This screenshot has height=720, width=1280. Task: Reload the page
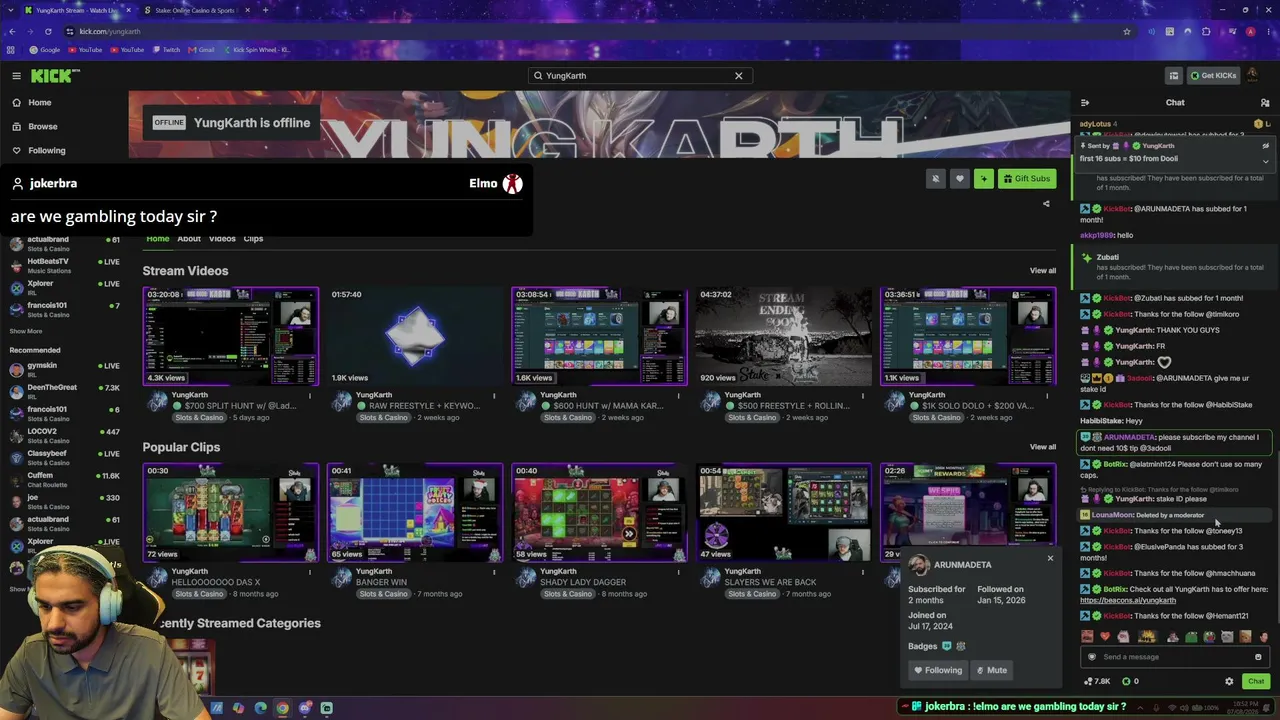48,31
